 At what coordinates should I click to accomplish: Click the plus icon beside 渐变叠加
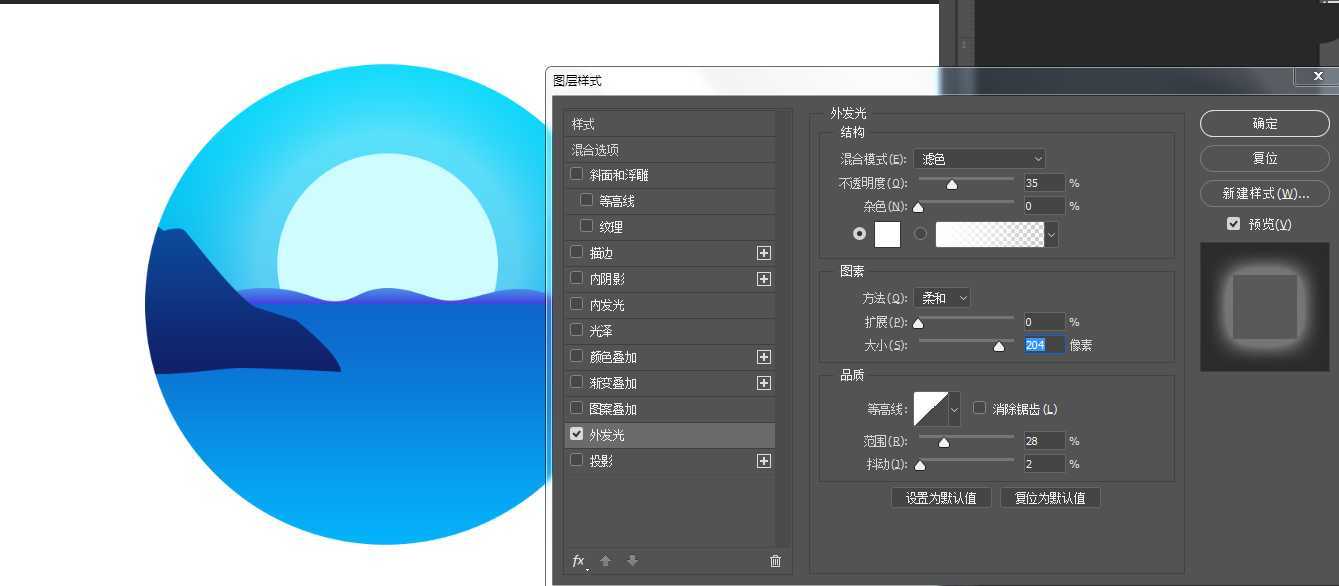pos(763,382)
